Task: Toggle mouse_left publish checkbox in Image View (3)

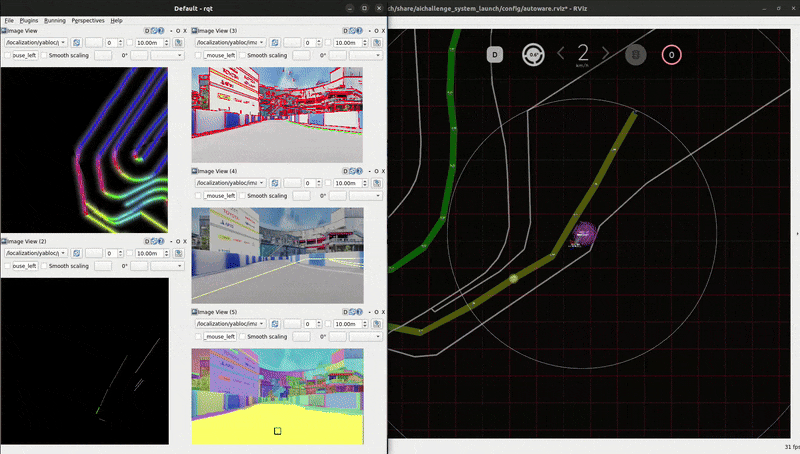Action: [198, 55]
